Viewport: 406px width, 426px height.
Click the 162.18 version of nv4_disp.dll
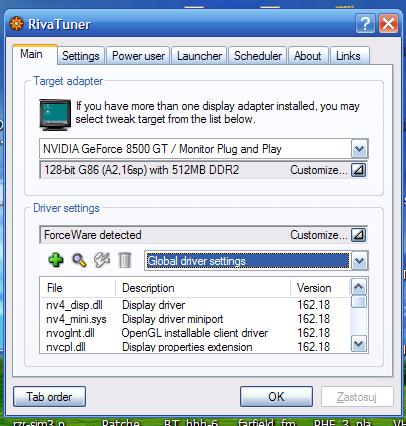tap(313, 305)
